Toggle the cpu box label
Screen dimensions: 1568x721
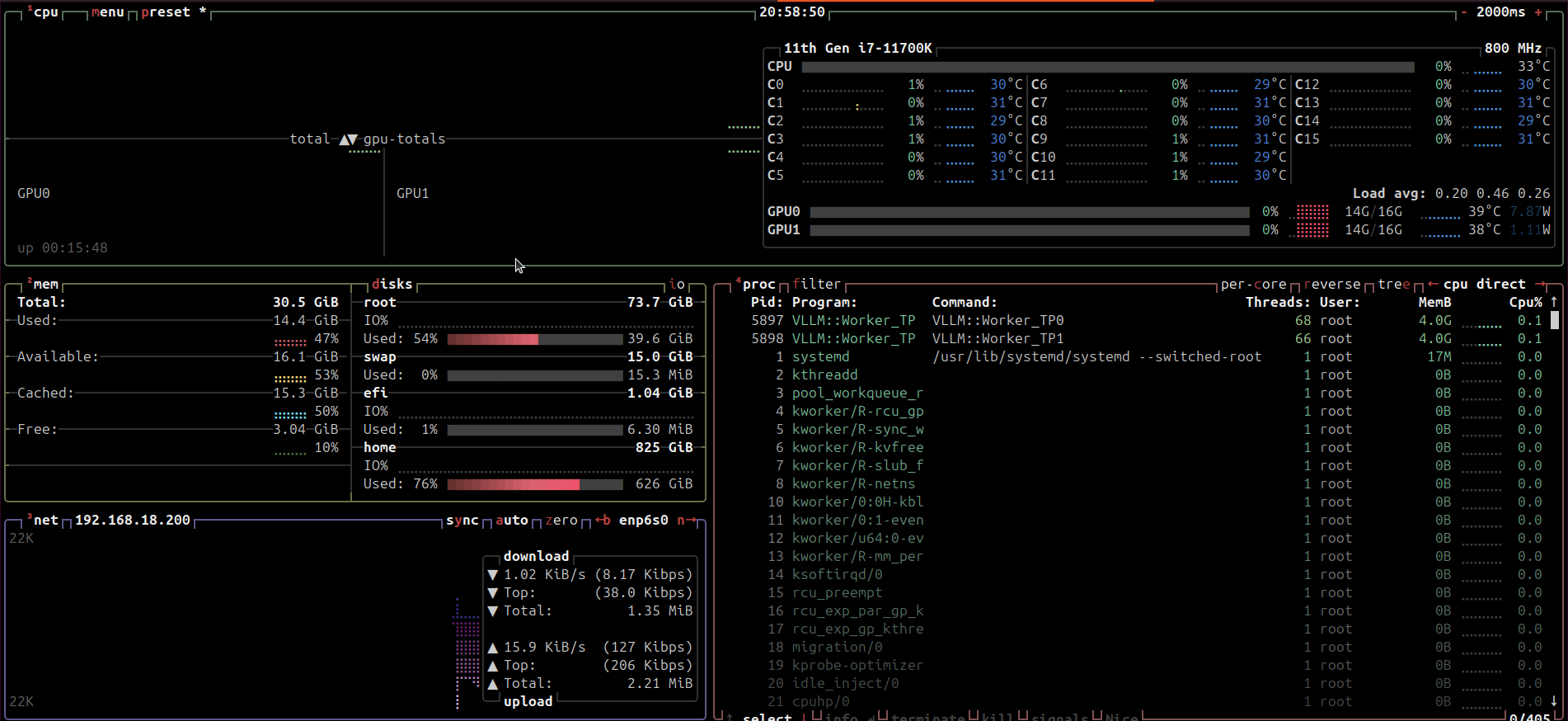point(43,12)
